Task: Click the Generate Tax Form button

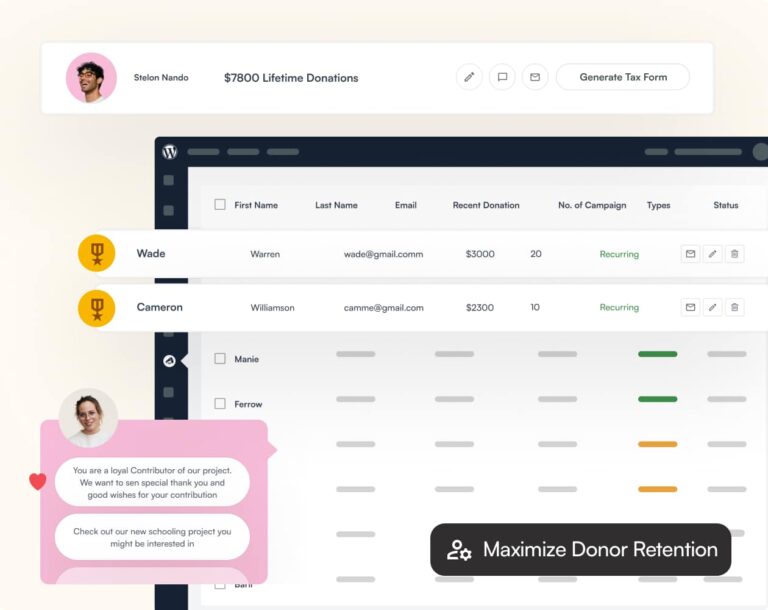Action: 623,77
